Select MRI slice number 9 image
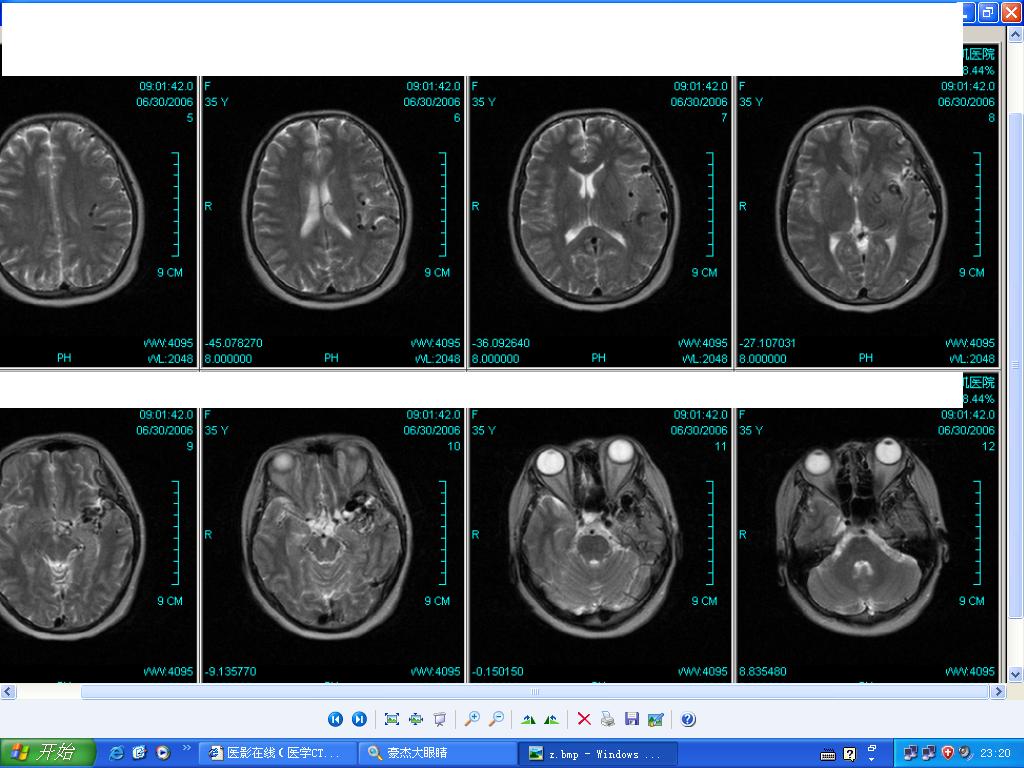The height and width of the screenshot is (768, 1024). point(98,545)
